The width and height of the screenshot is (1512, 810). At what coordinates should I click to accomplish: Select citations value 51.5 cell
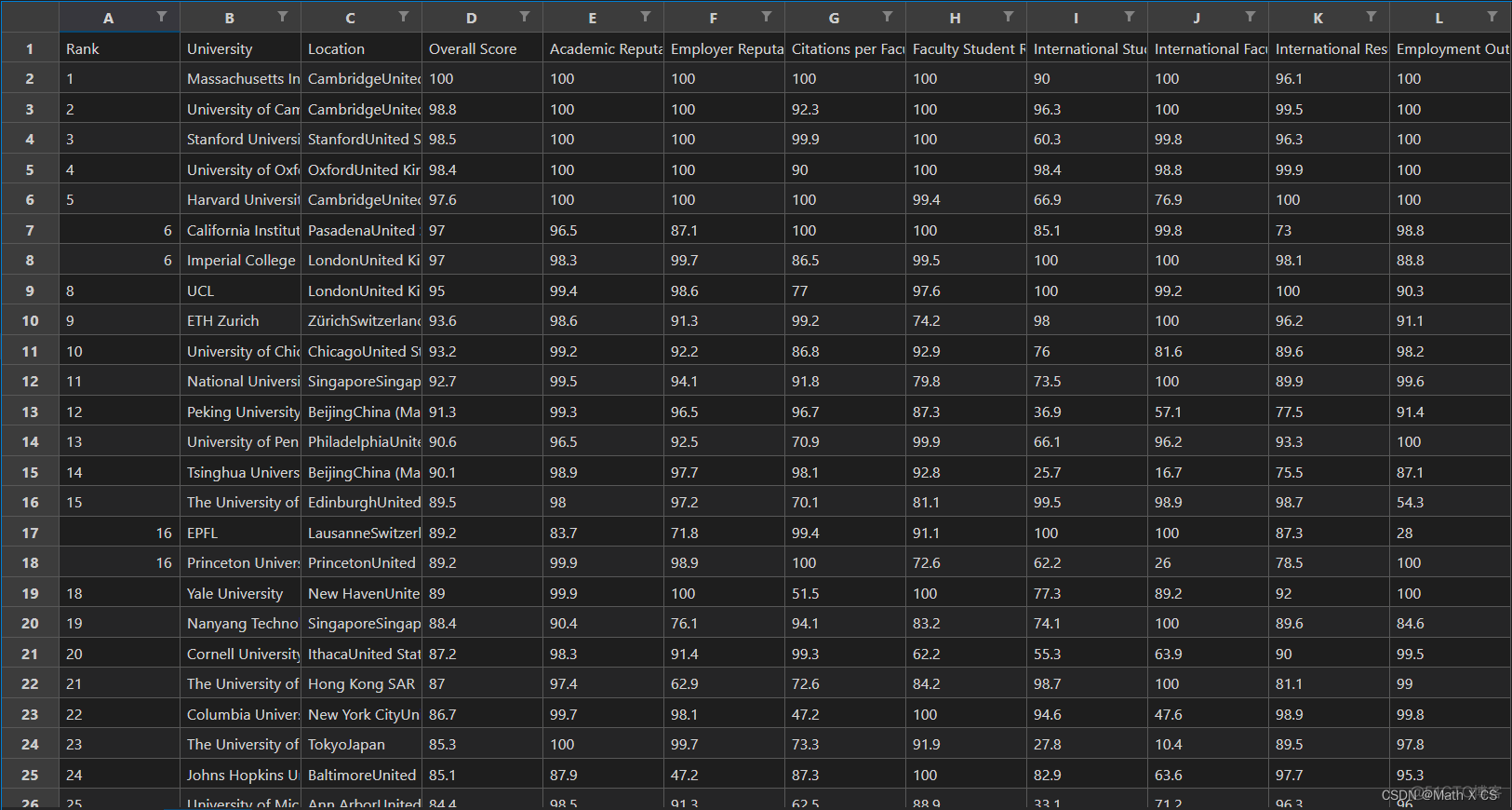coord(846,593)
